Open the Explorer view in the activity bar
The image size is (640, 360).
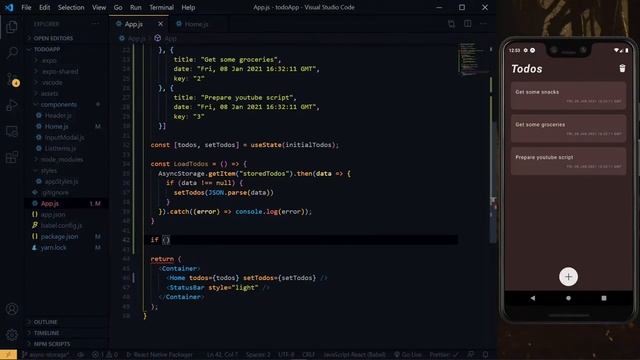(12, 27)
